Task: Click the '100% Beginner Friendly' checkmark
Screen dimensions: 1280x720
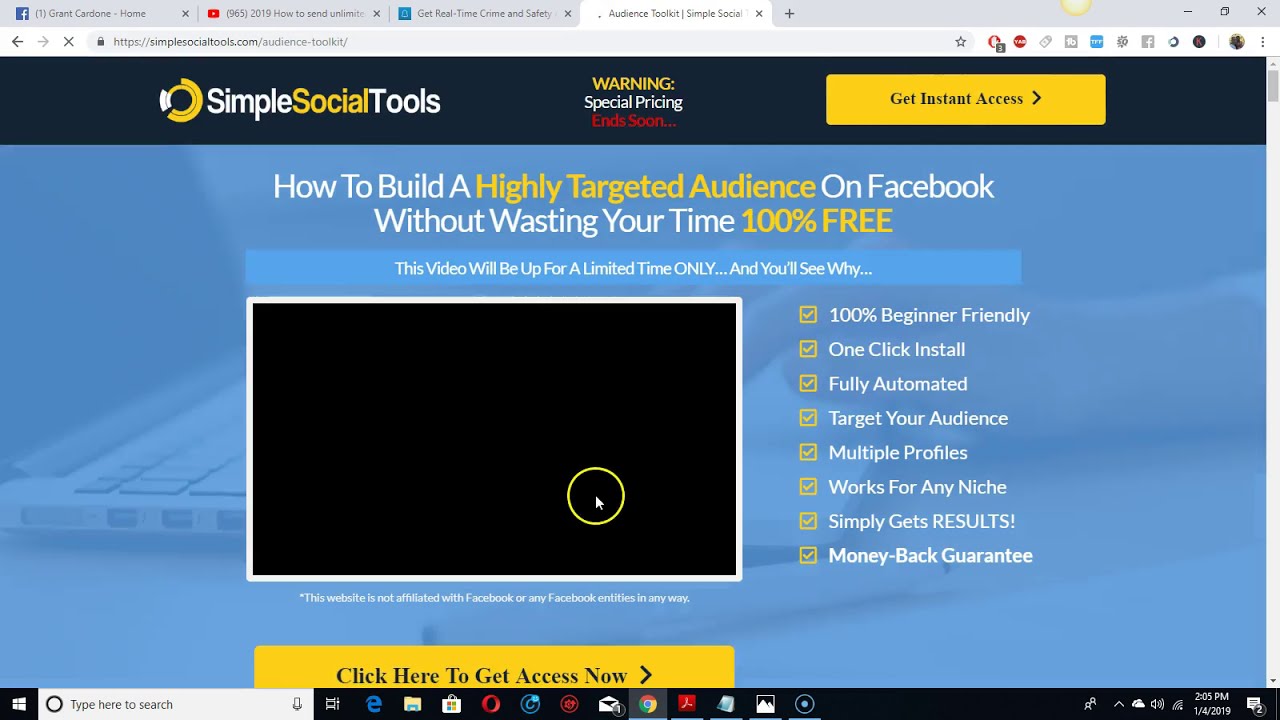Action: 808,315
